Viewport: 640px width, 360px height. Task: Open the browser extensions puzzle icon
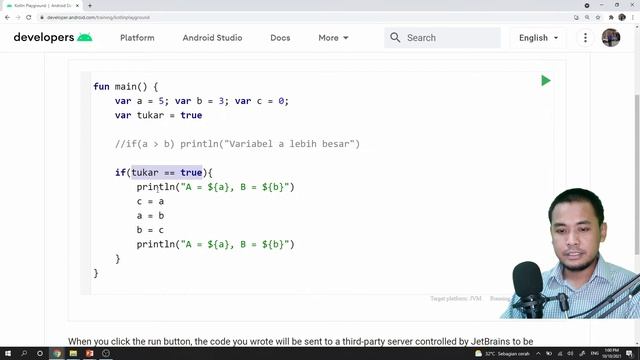[x=611, y=18]
